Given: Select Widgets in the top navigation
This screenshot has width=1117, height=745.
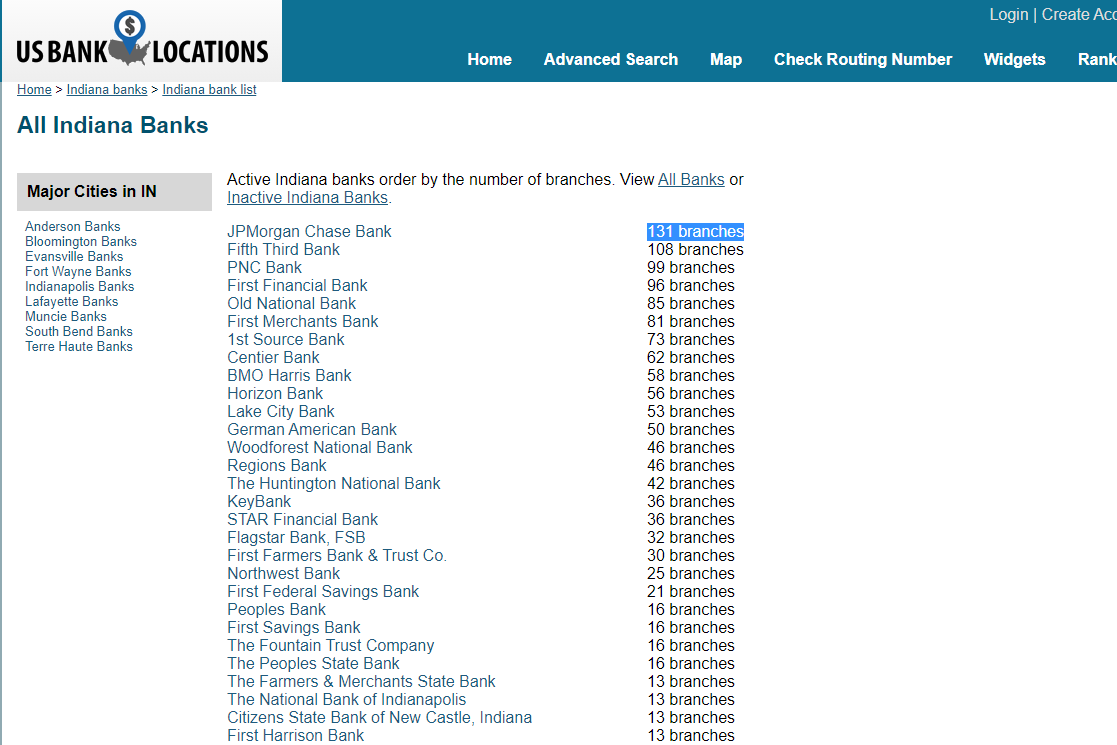Looking at the screenshot, I should coord(1014,59).
